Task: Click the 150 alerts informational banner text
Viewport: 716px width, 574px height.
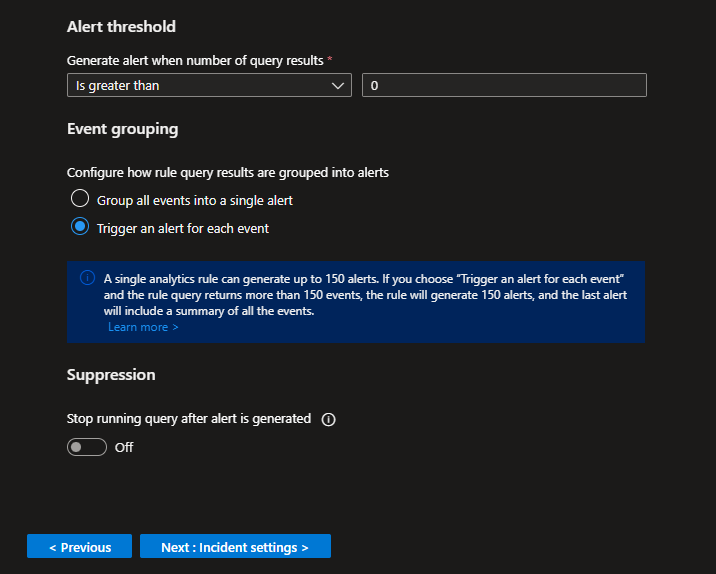Action: coord(365,294)
